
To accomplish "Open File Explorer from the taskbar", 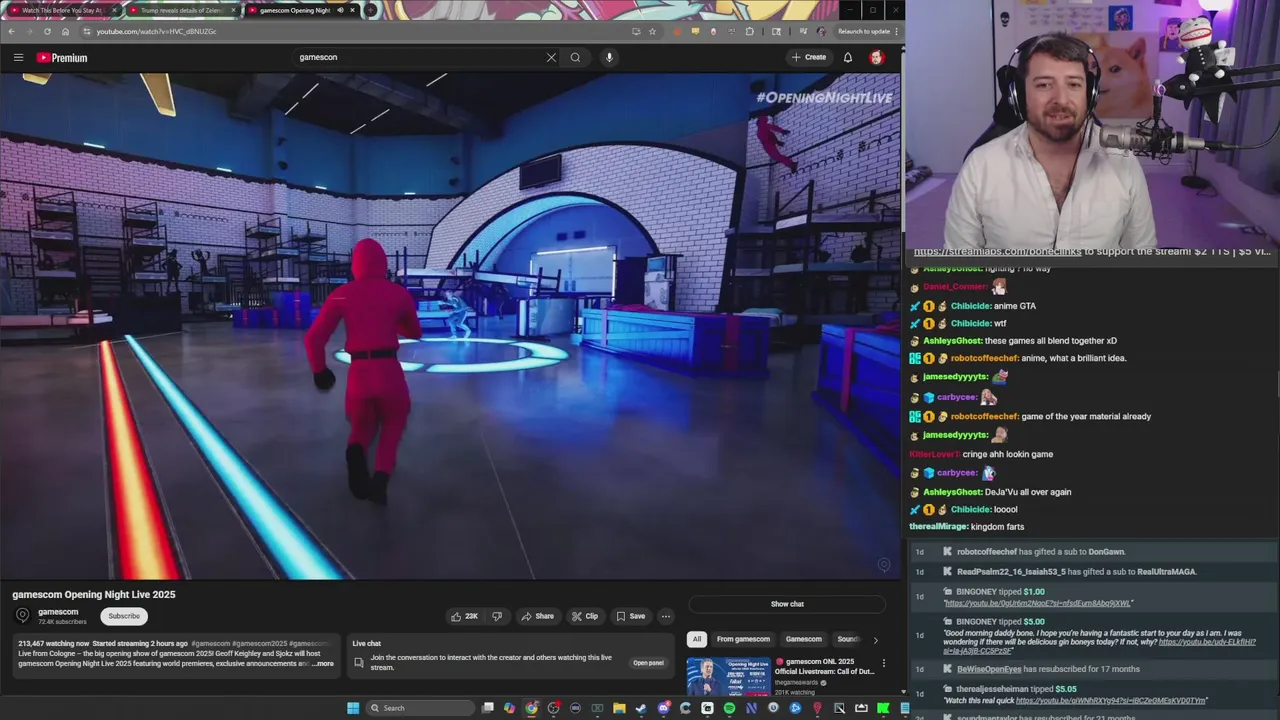I will click(619, 708).
